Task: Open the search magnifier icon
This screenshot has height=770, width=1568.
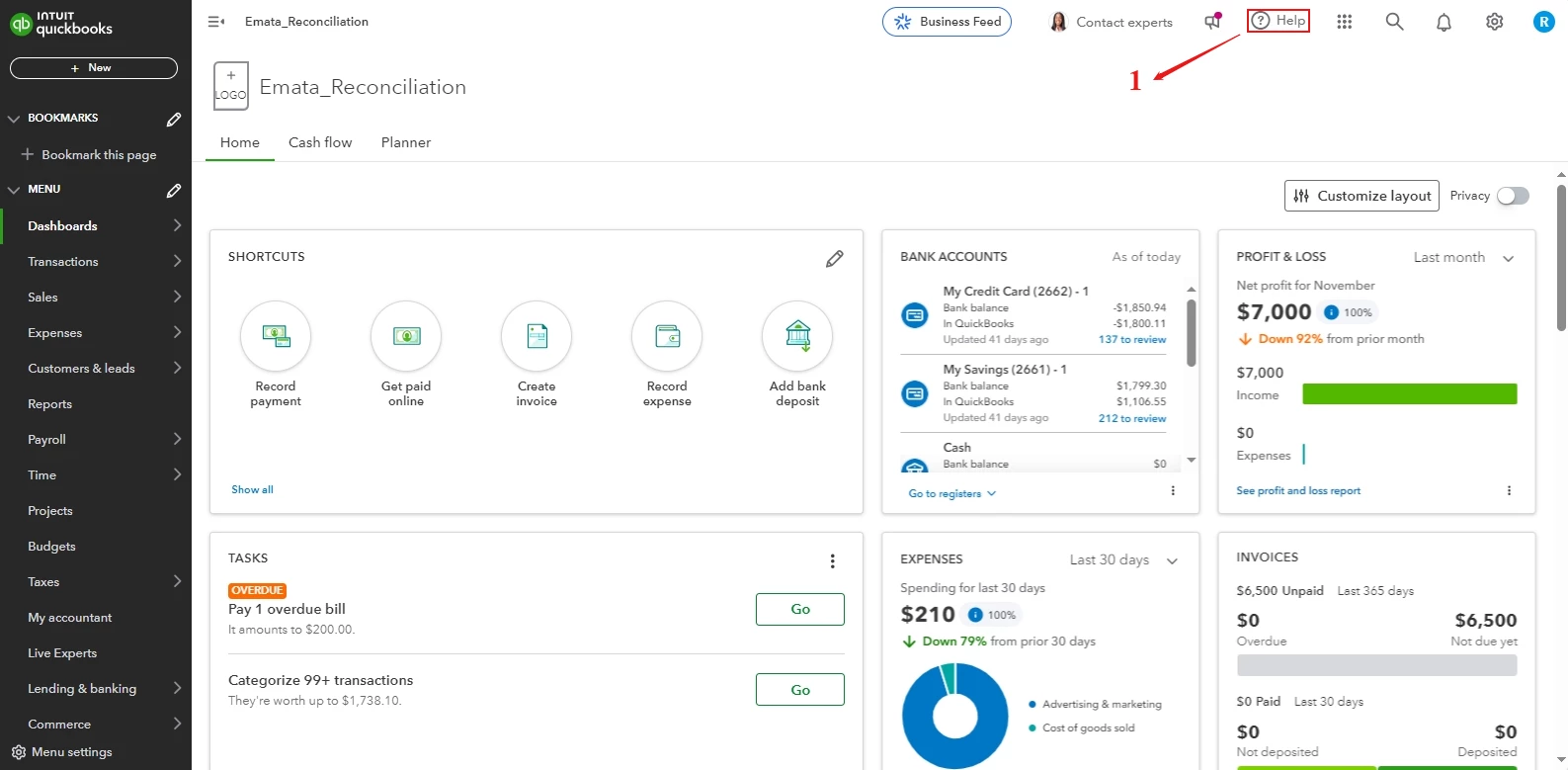Action: pyautogui.click(x=1394, y=22)
